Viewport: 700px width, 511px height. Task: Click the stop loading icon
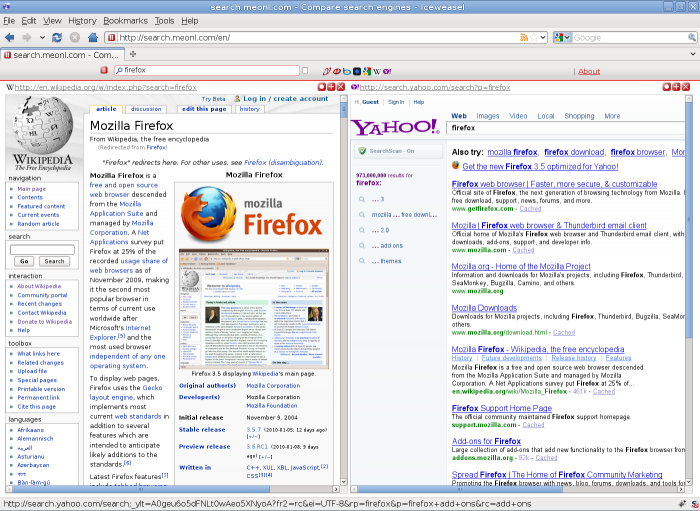(x=75, y=37)
